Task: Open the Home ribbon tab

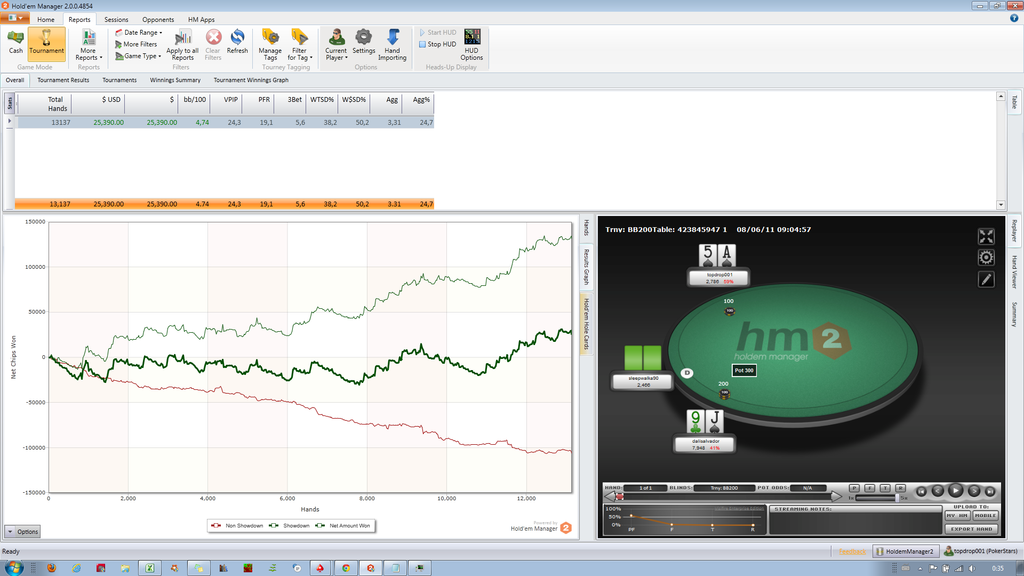Action: click(x=46, y=20)
